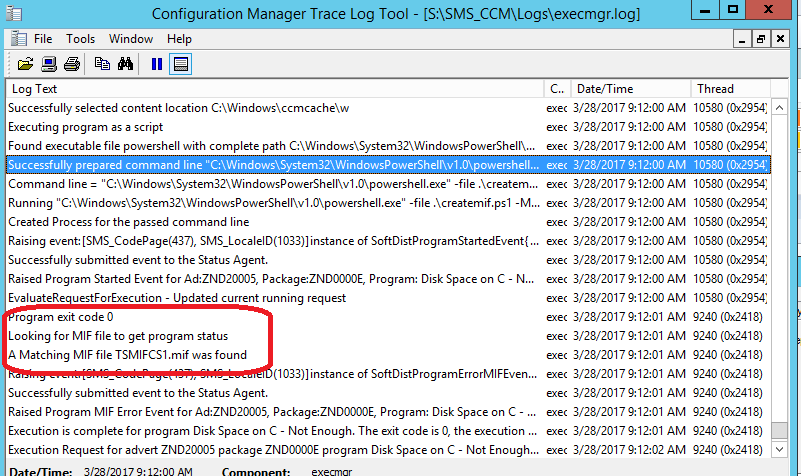Click the Thread column header

tap(730, 89)
